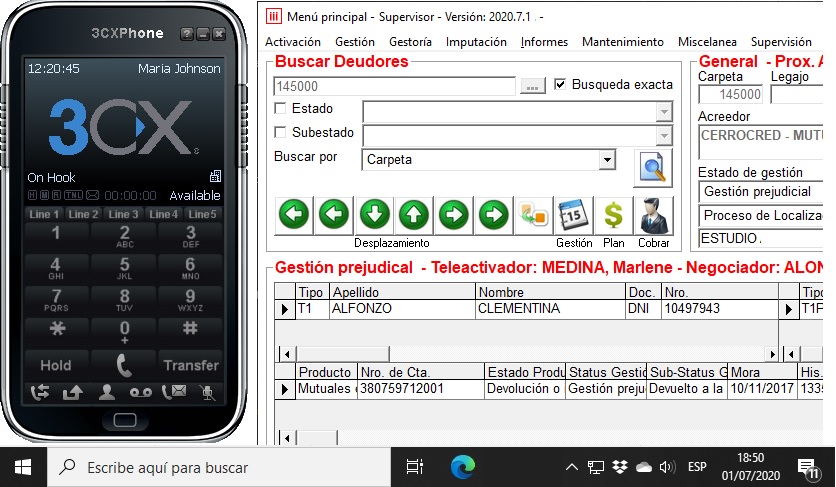Screen dimensions: 836x487
Task: Click the magnifier search button
Action: pyautogui.click(x=653, y=167)
